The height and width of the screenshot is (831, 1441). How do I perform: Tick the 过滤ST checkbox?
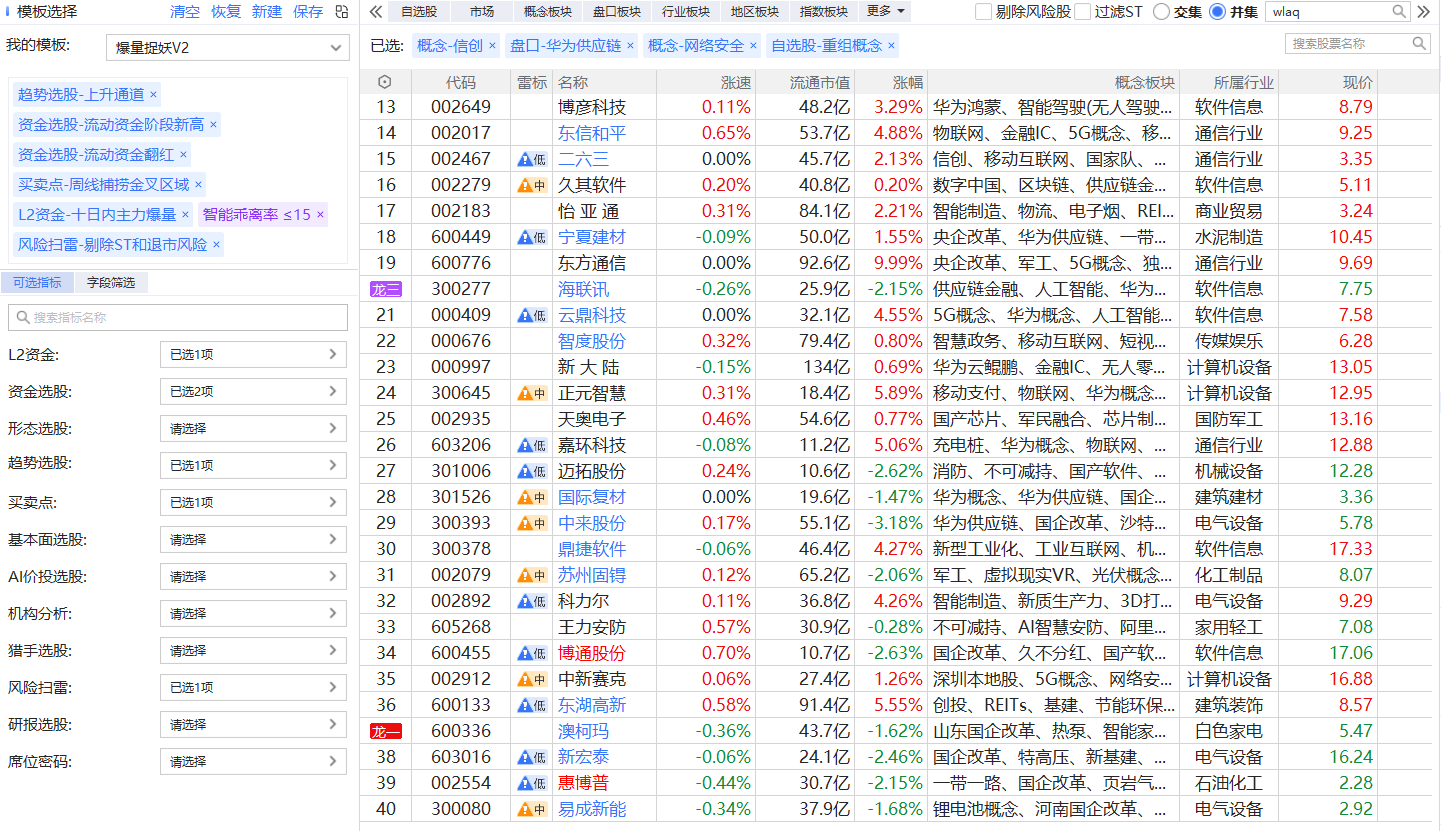(1082, 12)
